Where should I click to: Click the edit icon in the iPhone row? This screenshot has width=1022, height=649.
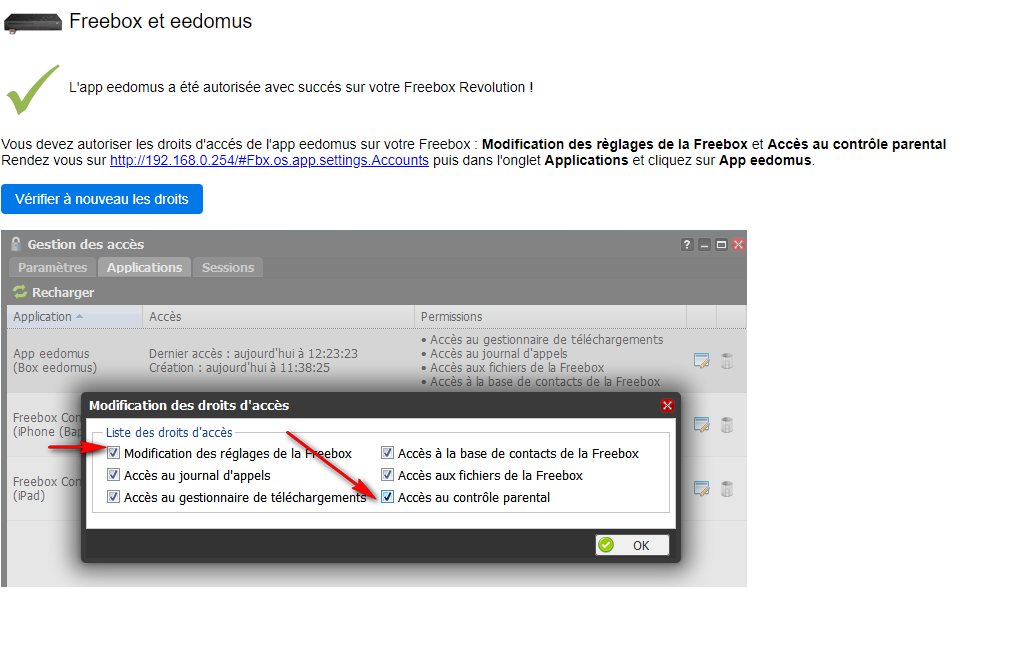tap(702, 425)
